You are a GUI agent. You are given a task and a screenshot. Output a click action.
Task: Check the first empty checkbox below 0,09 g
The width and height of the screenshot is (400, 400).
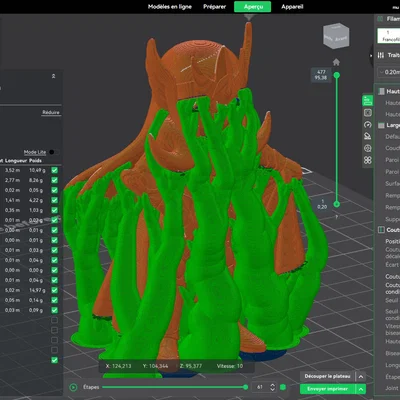(x=55, y=320)
